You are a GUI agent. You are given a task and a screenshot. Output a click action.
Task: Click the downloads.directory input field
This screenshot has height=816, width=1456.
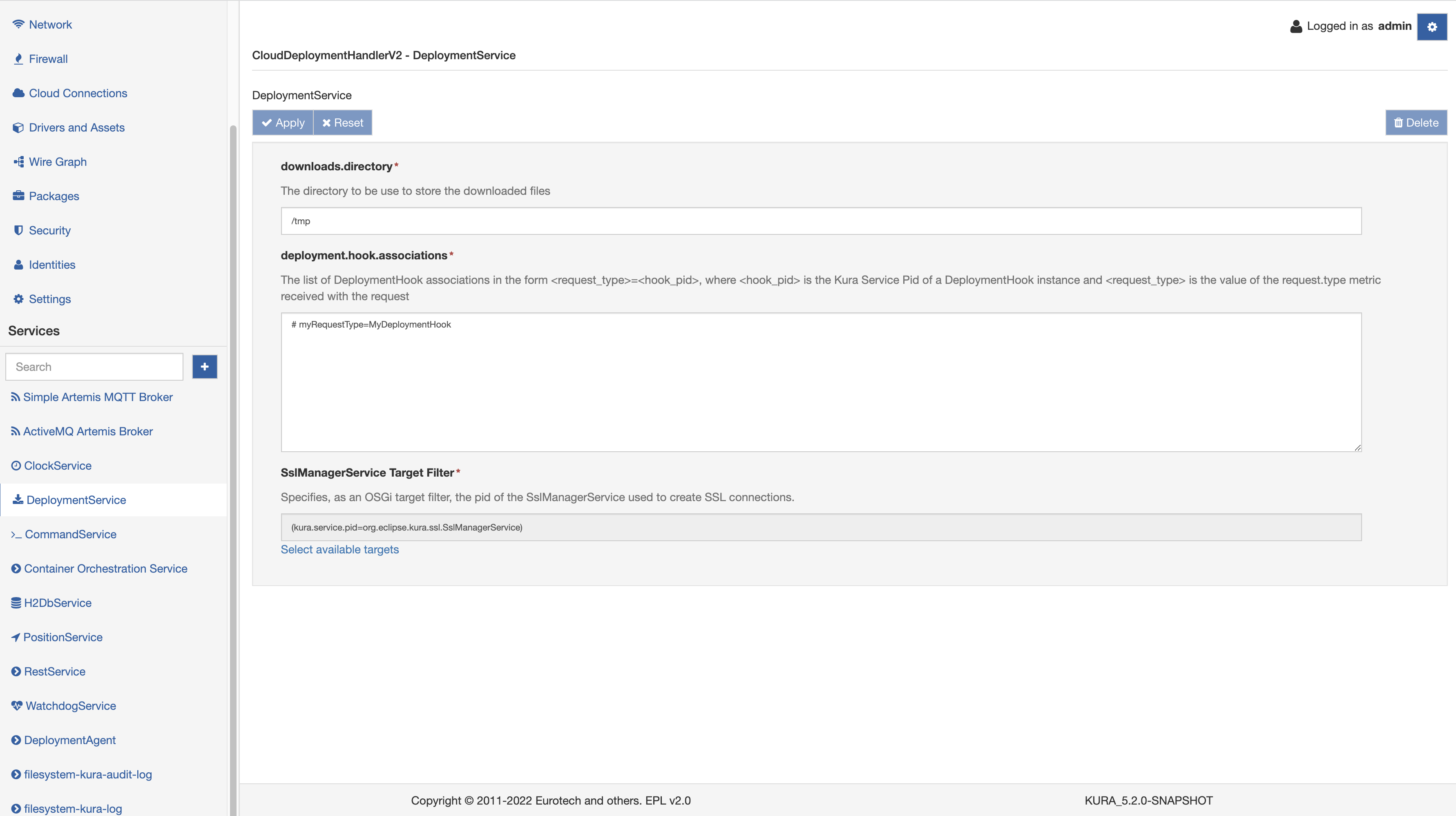coord(821,220)
